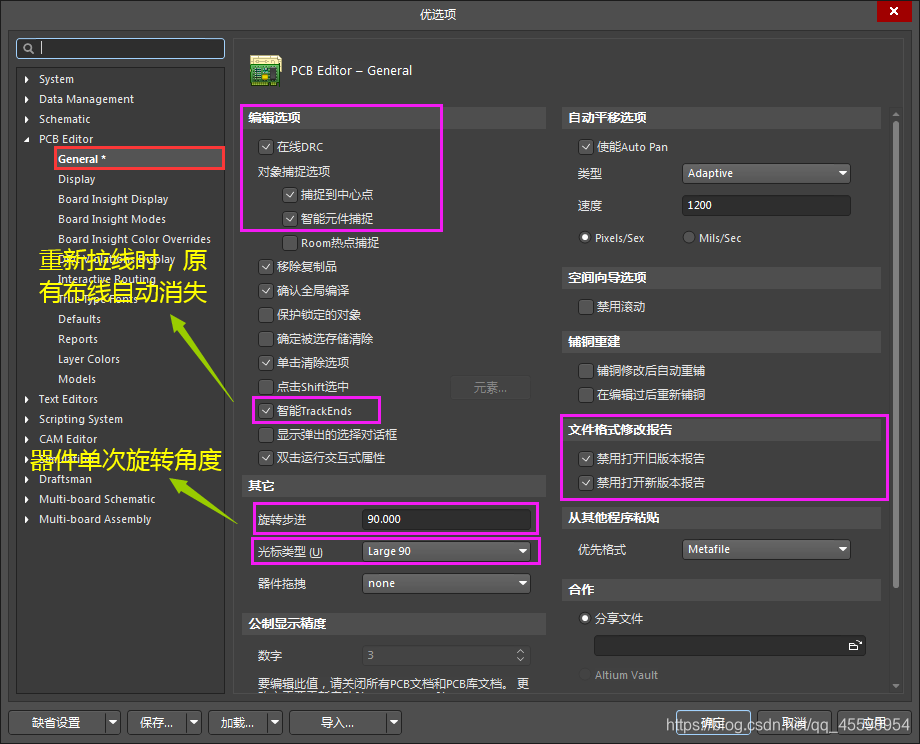Click the 加载... button
Viewport: 920px width, 744px height.
(x=238, y=722)
